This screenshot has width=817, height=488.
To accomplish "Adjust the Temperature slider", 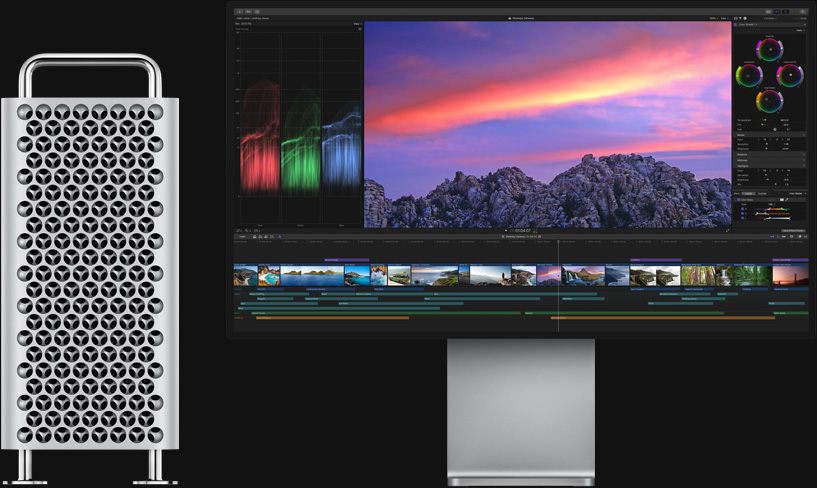I will click(764, 120).
